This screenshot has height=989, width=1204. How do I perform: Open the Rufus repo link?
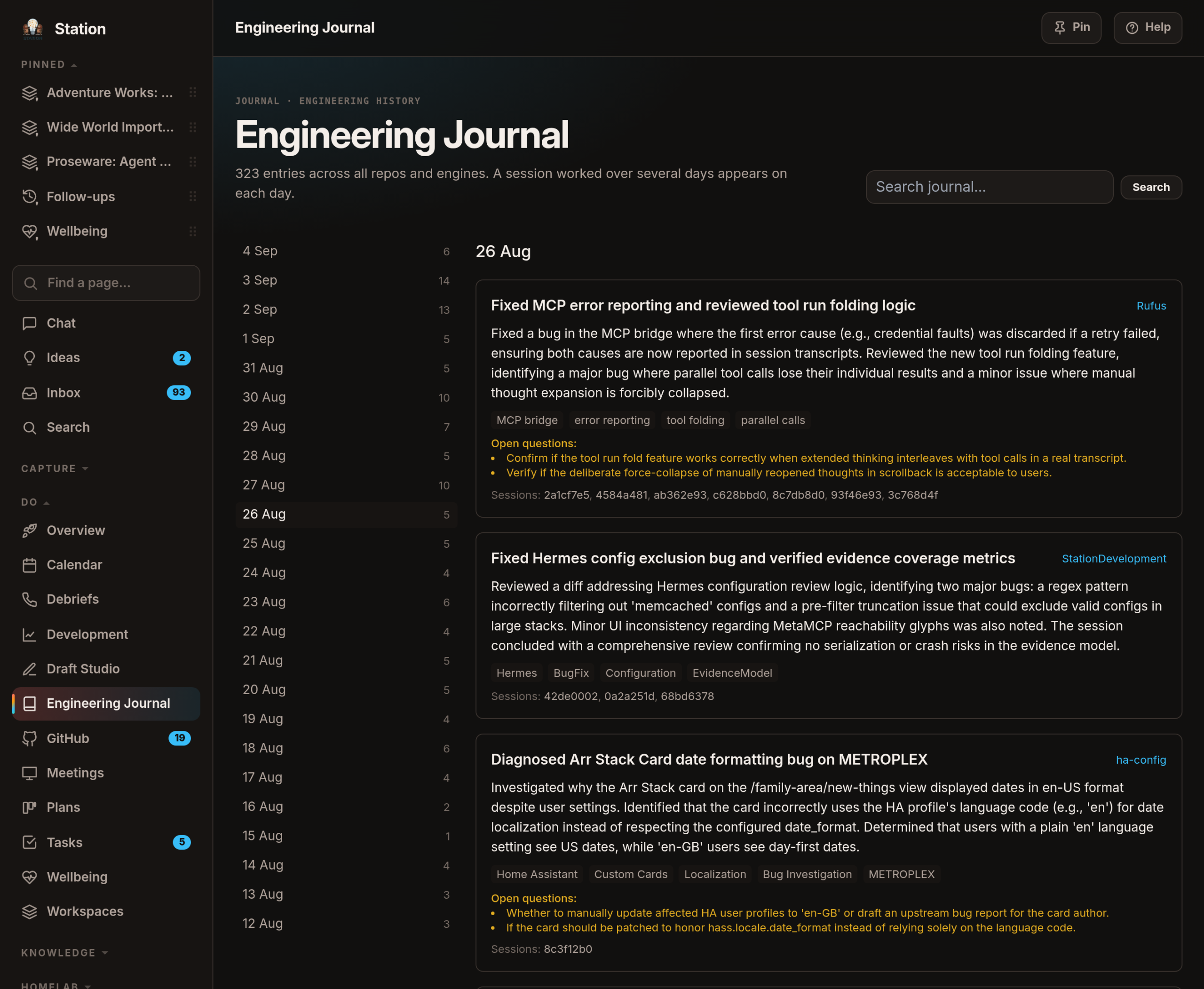point(1151,306)
